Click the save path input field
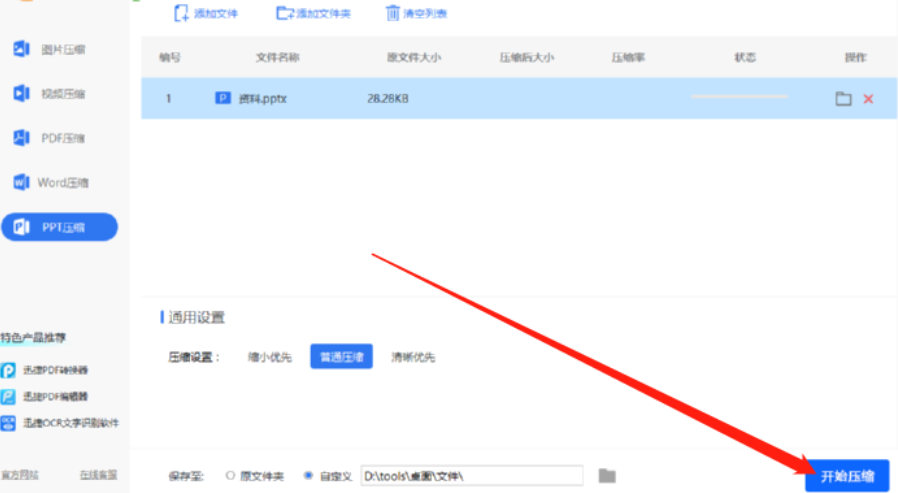The height and width of the screenshot is (493, 898). 472,476
